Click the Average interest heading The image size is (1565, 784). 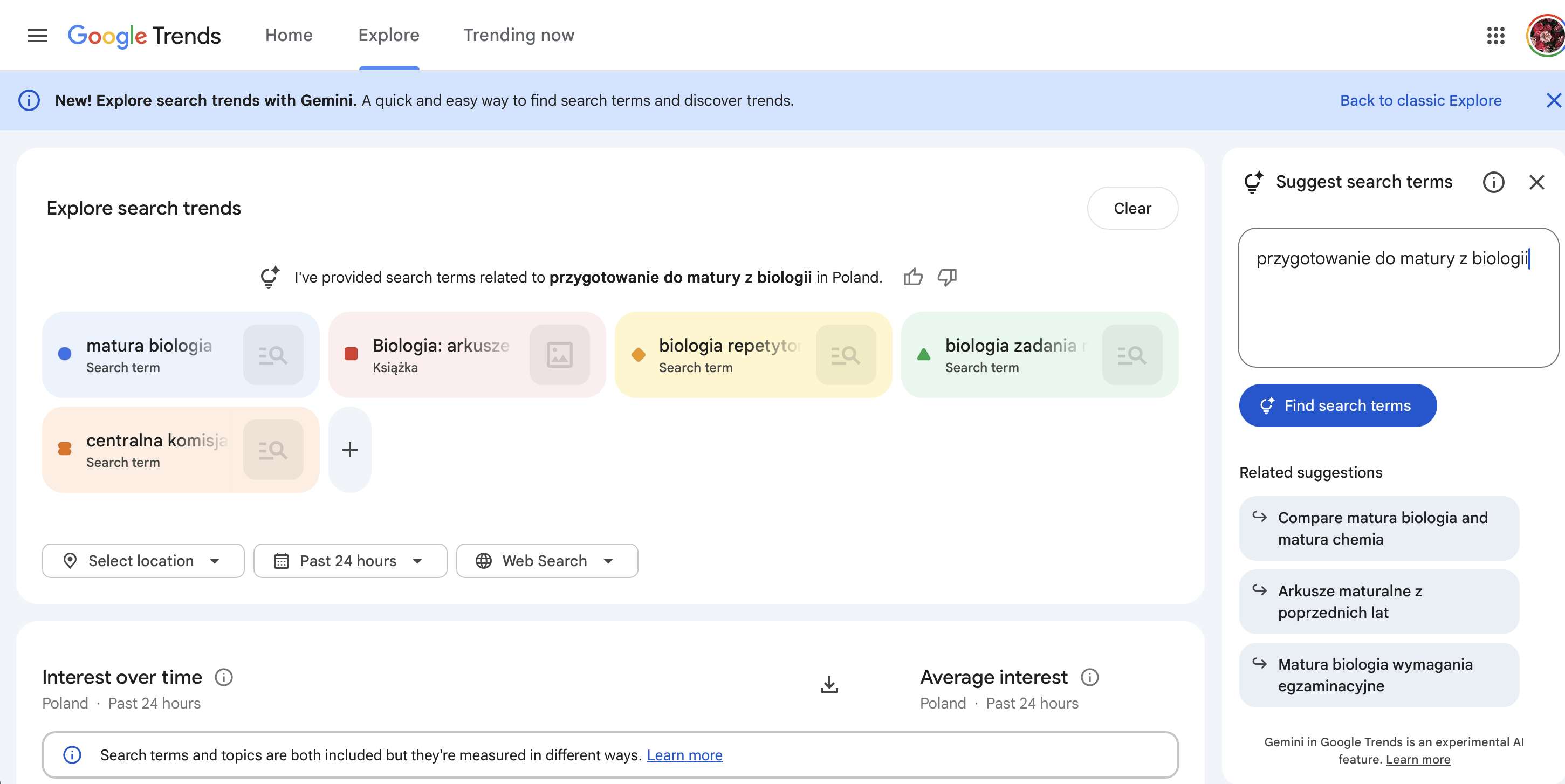point(993,677)
